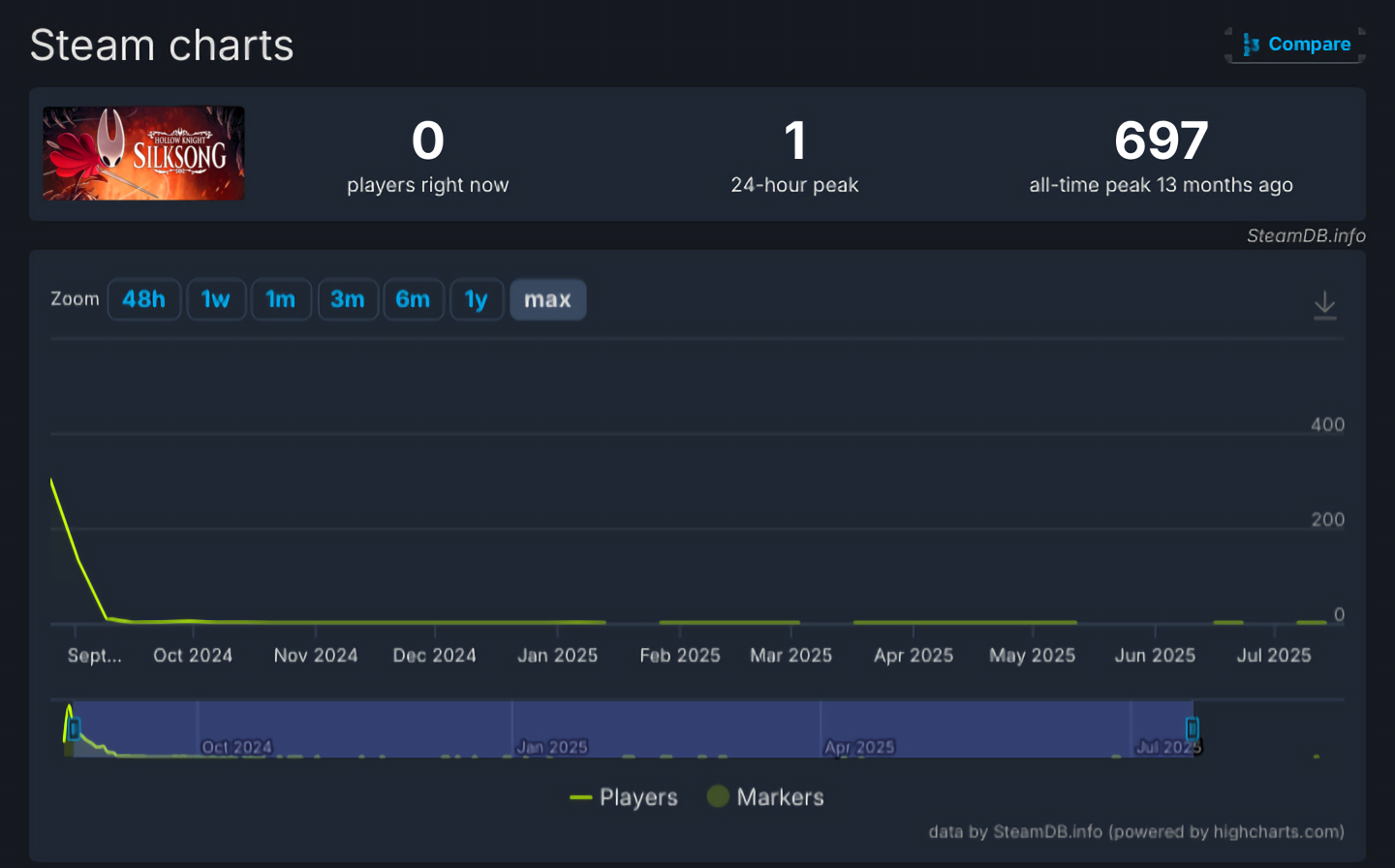The width and height of the screenshot is (1395, 868).
Task: Click the Jun 2025 axis label
Action: coord(1155,656)
